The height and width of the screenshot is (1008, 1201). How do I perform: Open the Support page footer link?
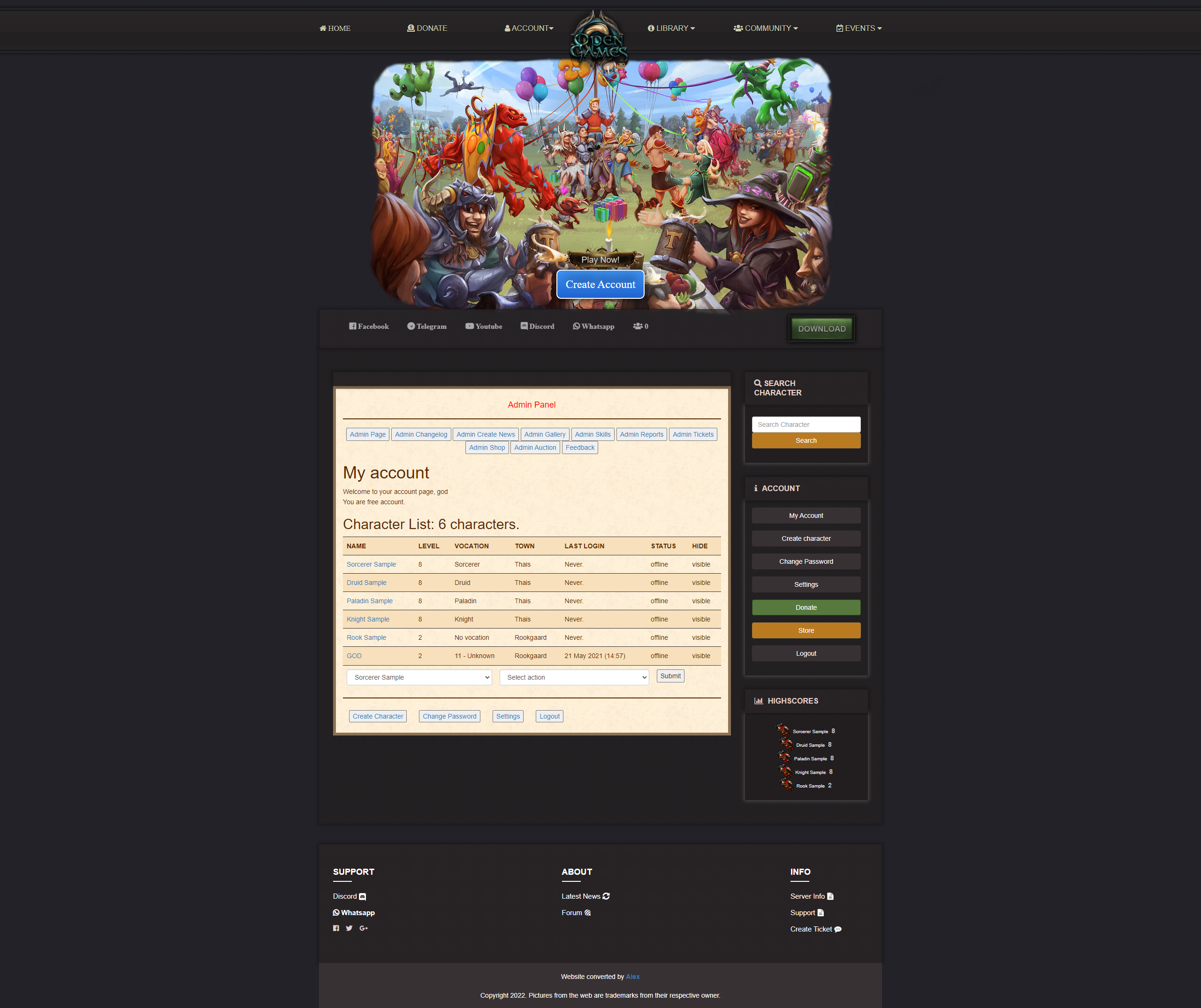pyautogui.click(x=807, y=912)
